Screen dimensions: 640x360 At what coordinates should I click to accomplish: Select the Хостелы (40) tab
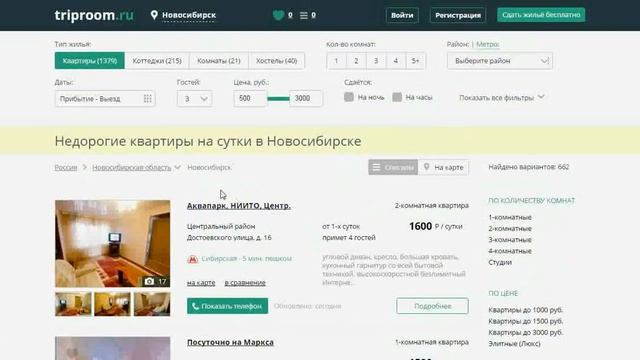pos(276,60)
